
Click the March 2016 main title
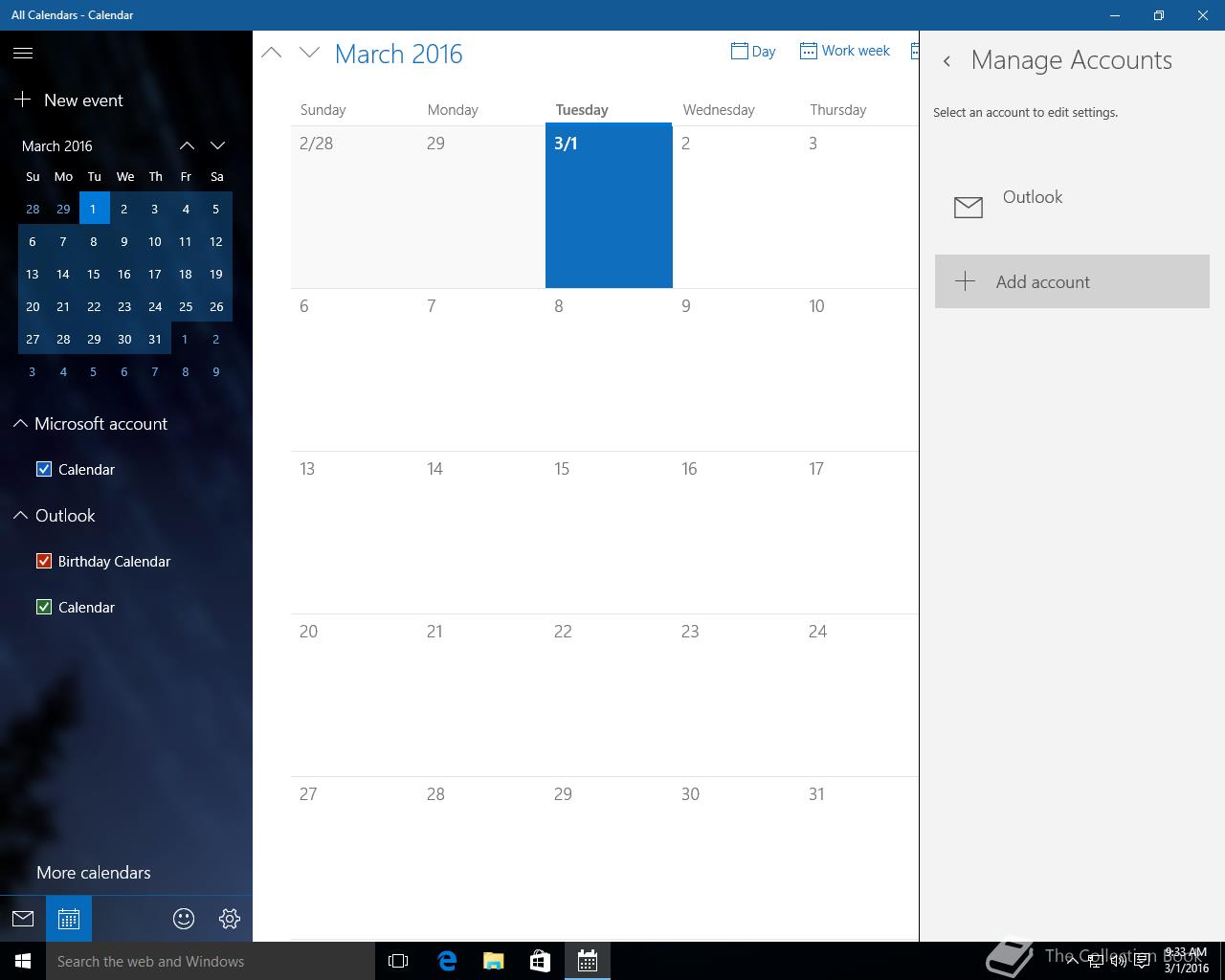coord(398,54)
